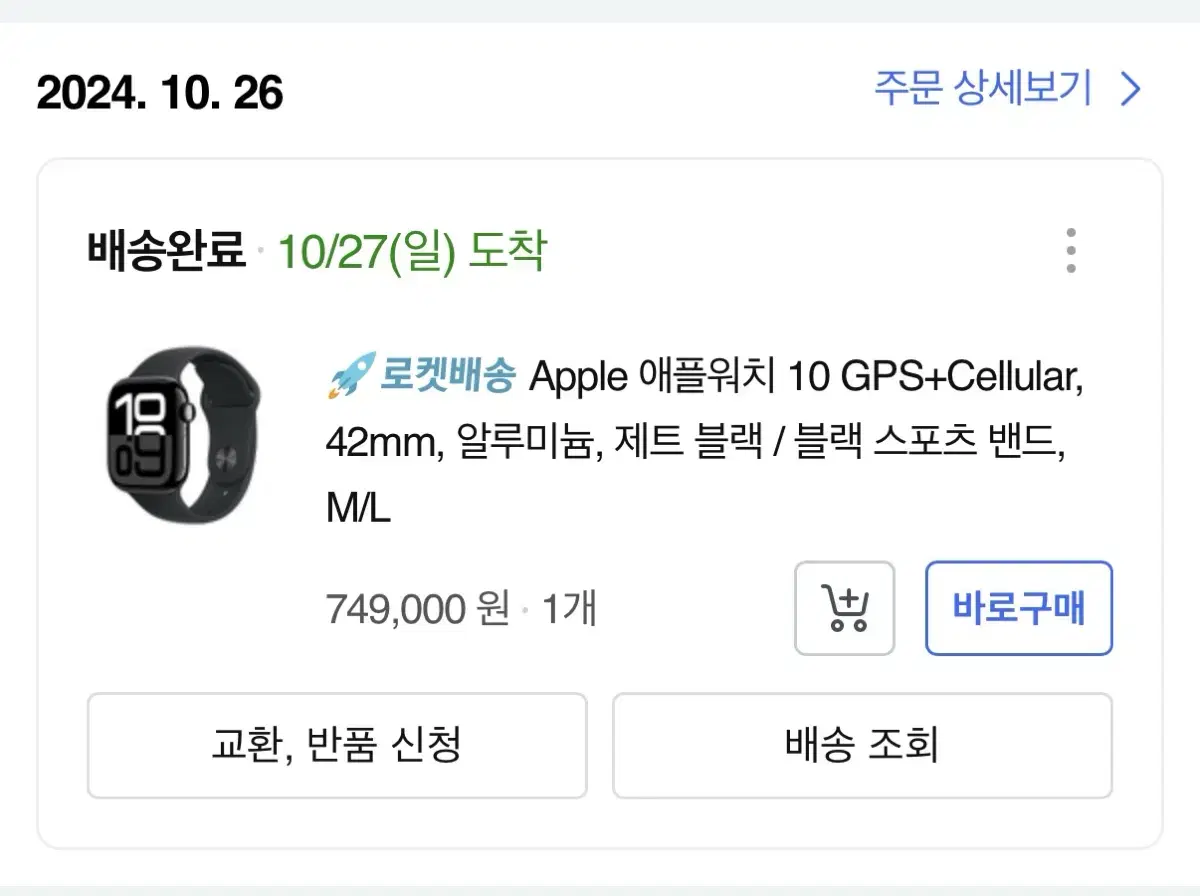This screenshot has width=1200, height=896.
Task: Select the order card container
Action: pos(600,500)
